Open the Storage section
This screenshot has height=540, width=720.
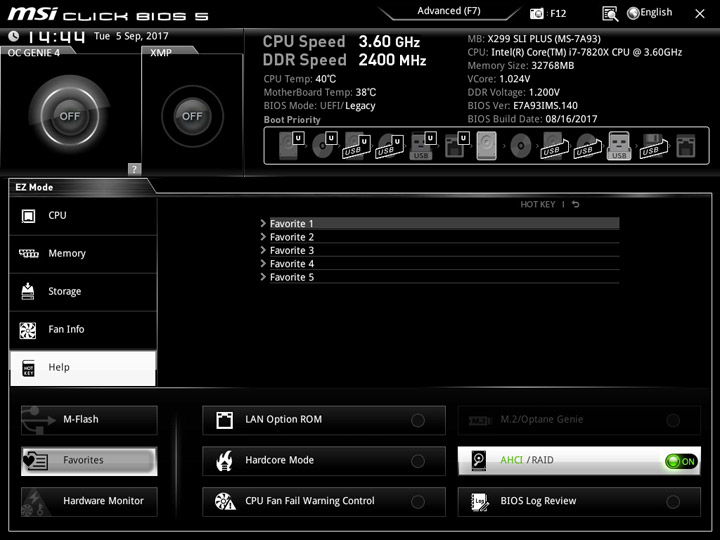click(83, 292)
